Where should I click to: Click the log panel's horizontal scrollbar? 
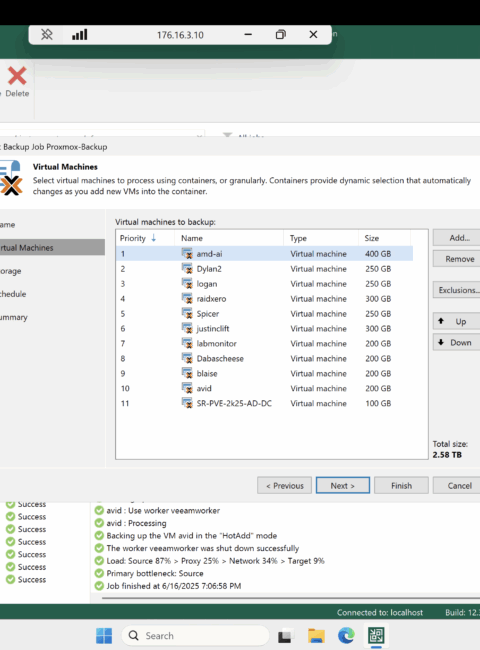click(290, 598)
